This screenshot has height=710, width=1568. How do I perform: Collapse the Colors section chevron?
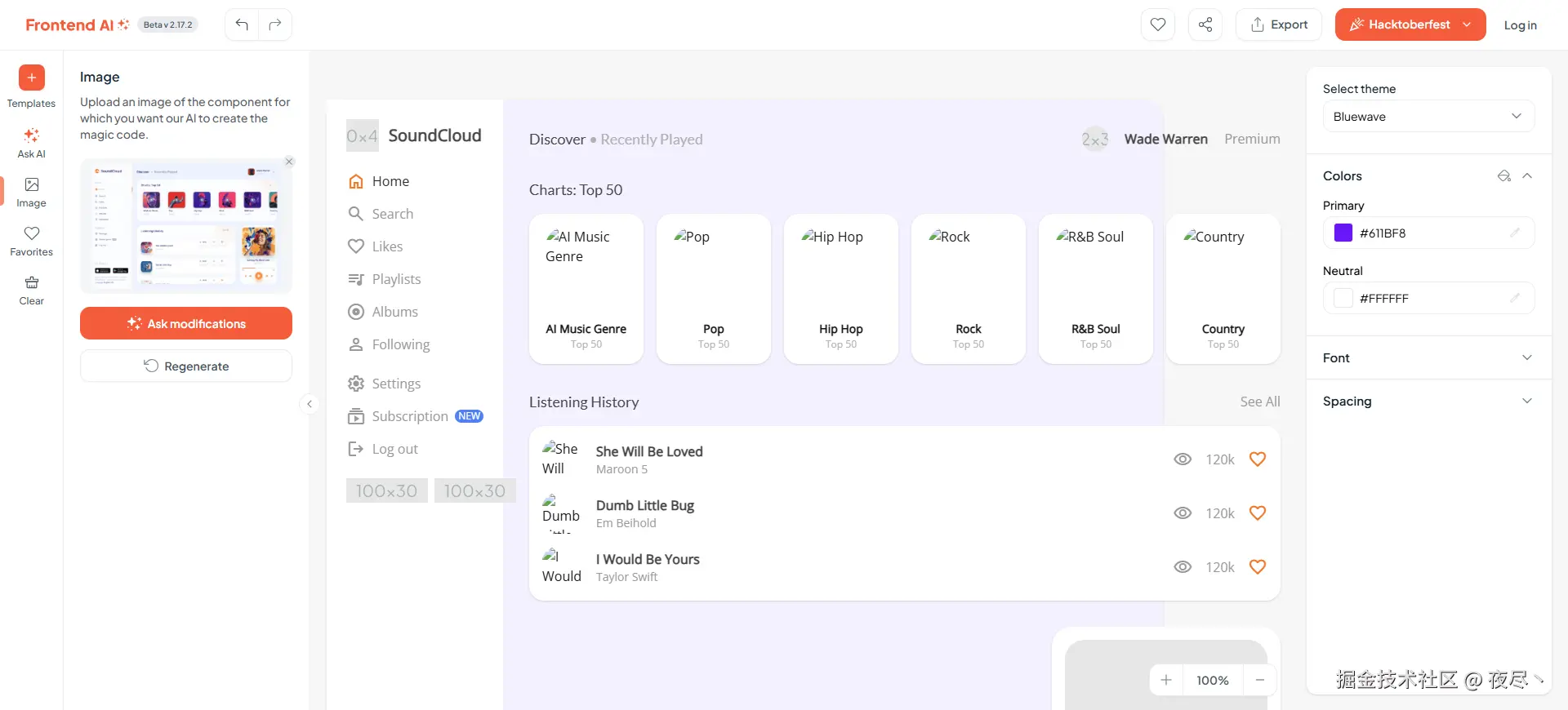(1527, 175)
